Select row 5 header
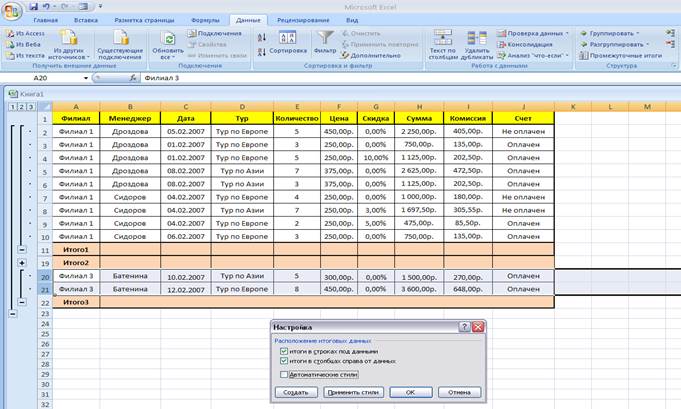The width and height of the screenshot is (681, 409). point(45,171)
